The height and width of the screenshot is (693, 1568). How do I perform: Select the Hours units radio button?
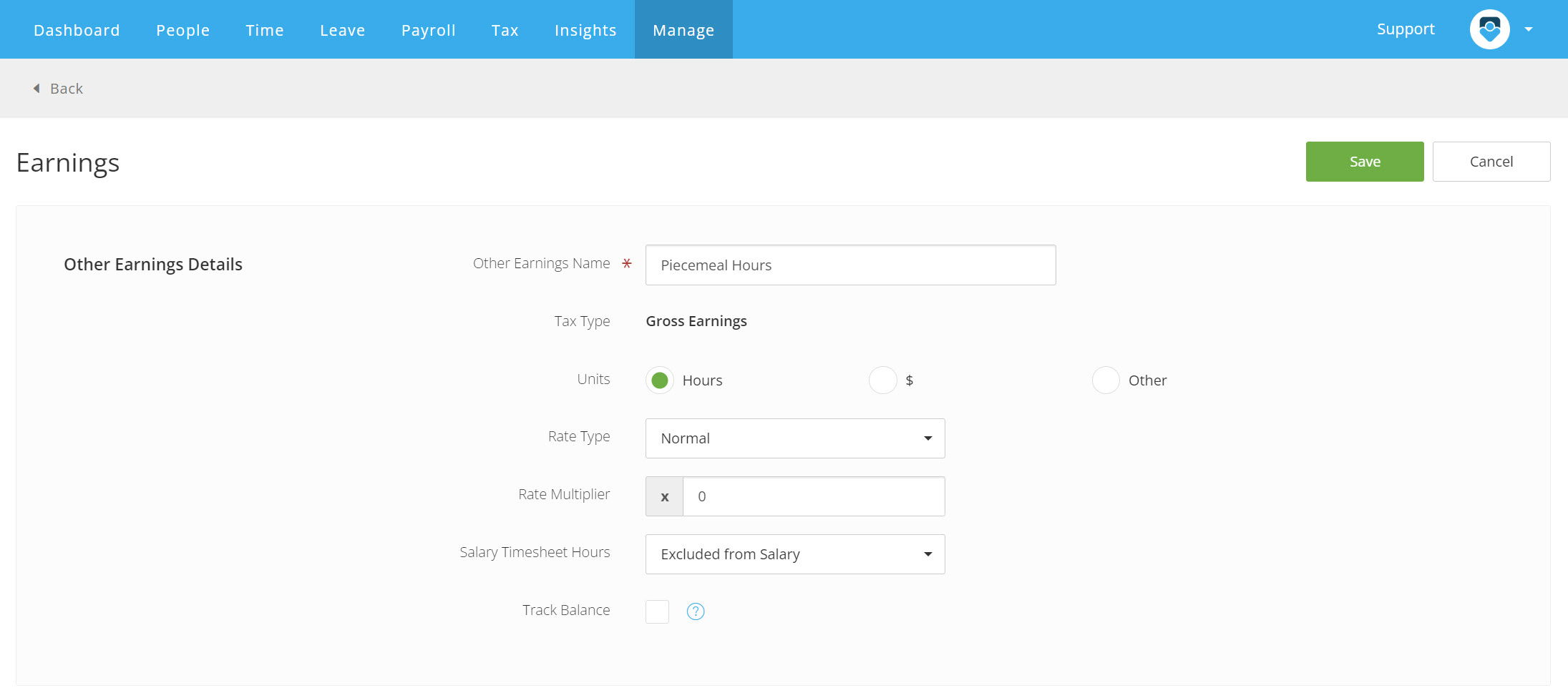tap(660, 380)
